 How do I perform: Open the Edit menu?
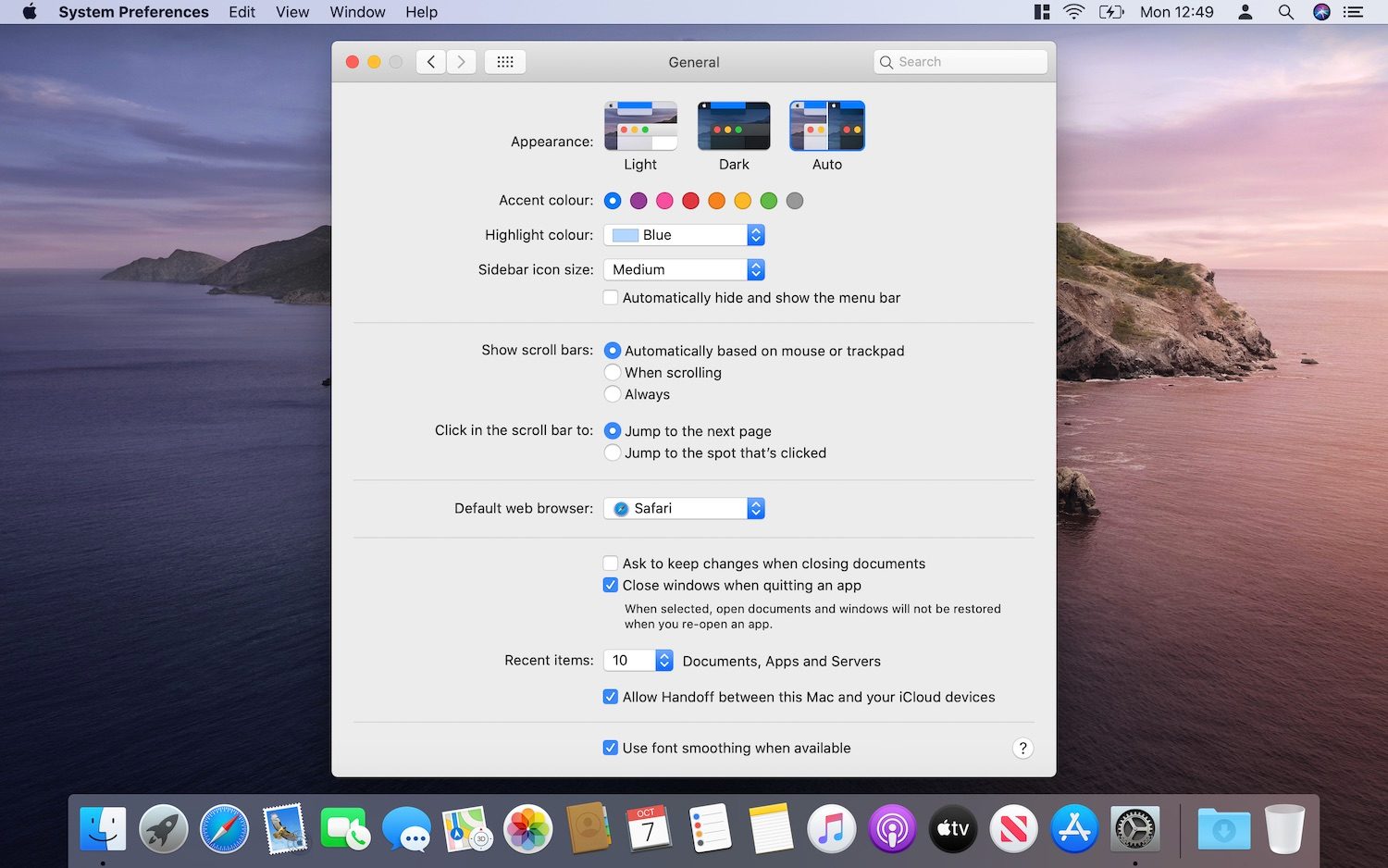click(242, 12)
